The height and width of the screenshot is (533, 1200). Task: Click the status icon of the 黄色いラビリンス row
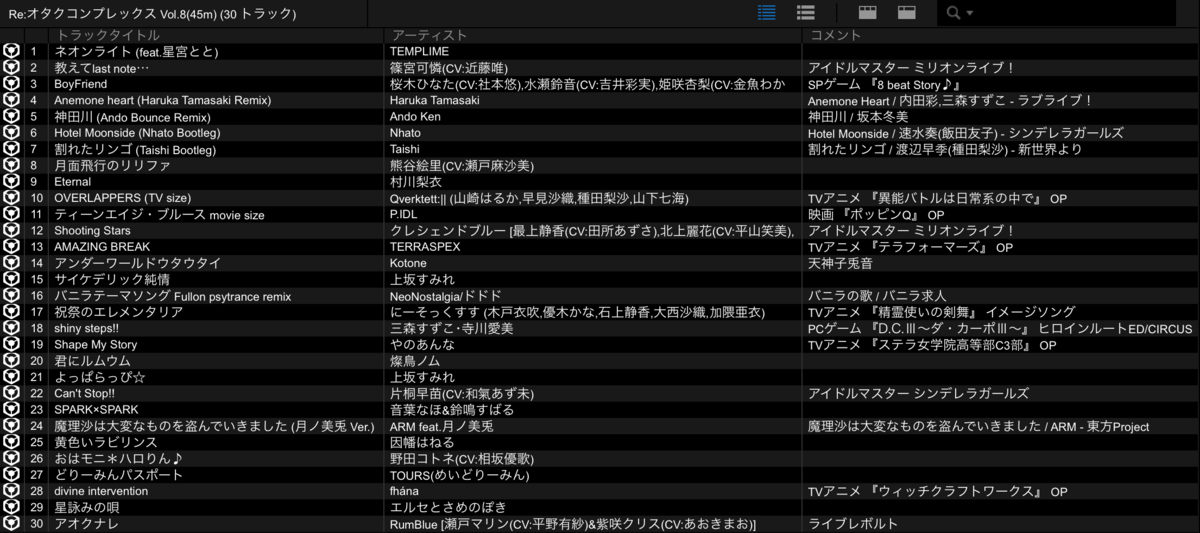pyautogui.click(x=11, y=442)
